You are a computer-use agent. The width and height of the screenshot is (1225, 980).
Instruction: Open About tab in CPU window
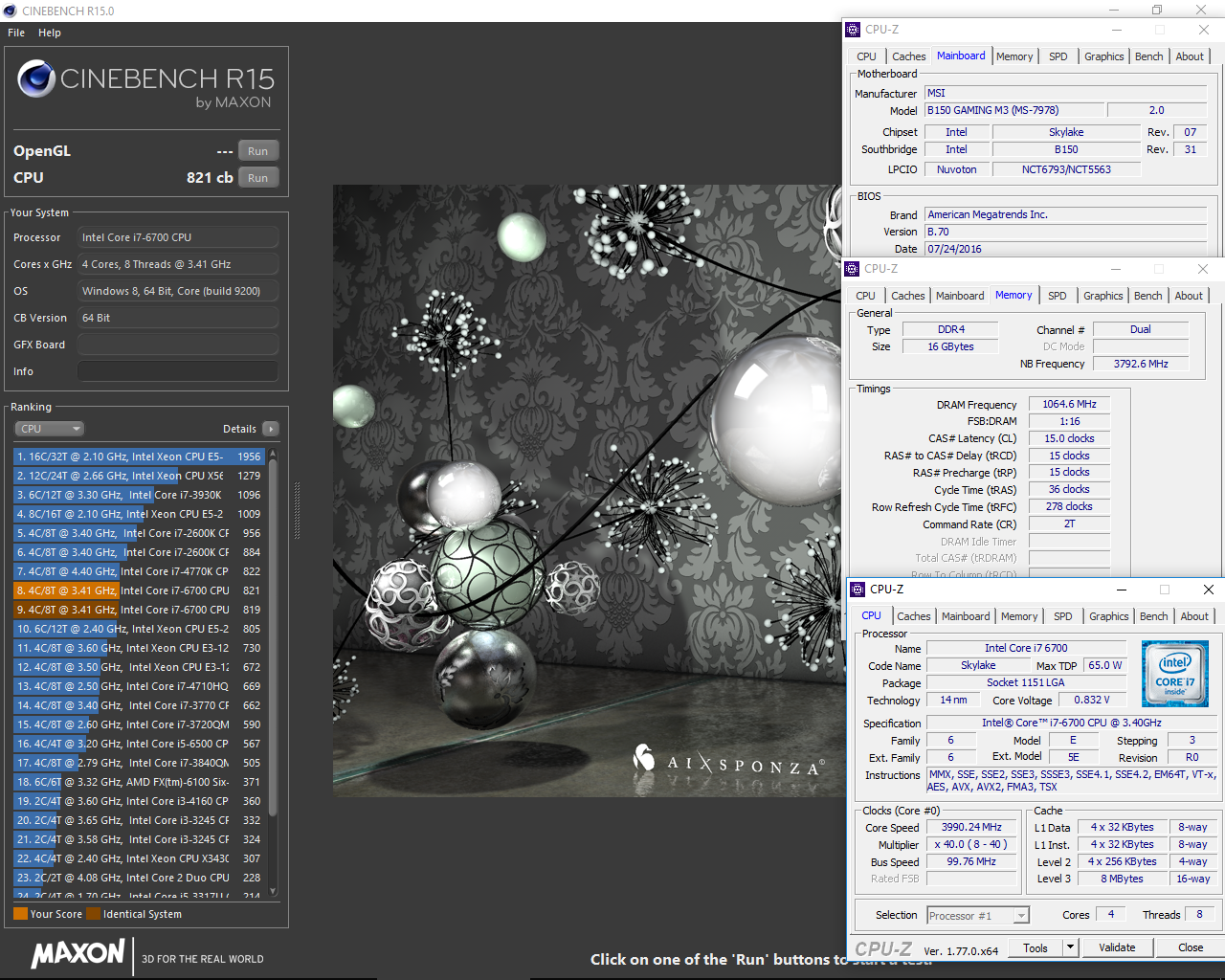(1194, 616)
